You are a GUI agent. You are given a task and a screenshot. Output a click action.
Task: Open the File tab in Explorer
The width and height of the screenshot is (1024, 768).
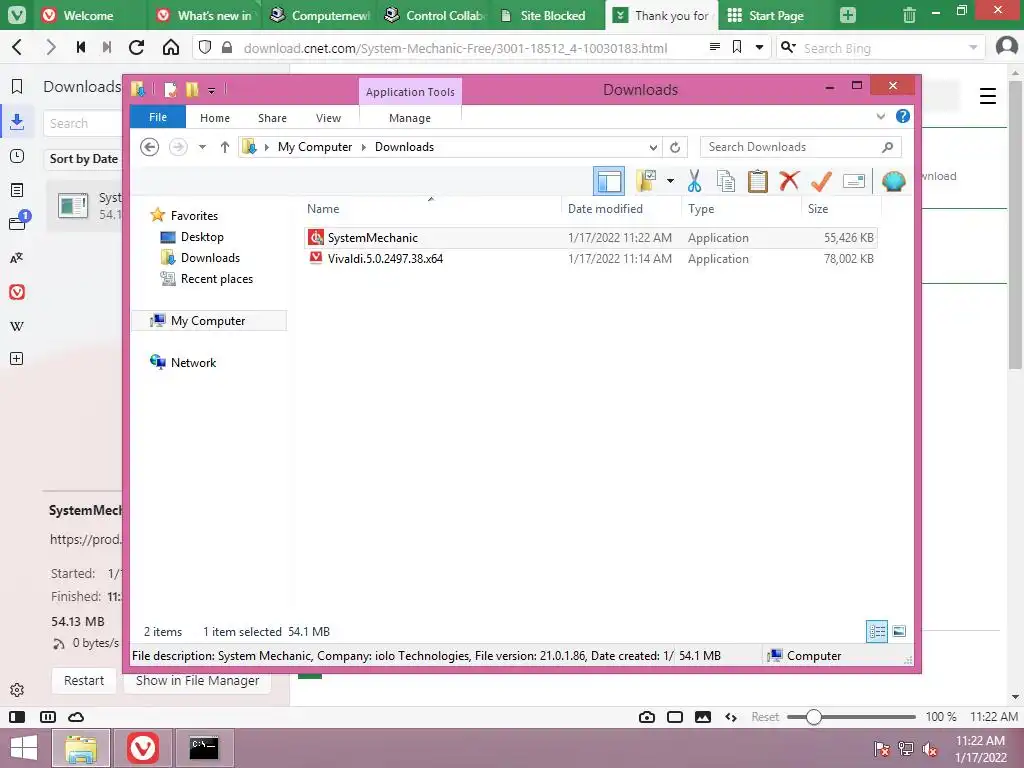coord(158,117)
